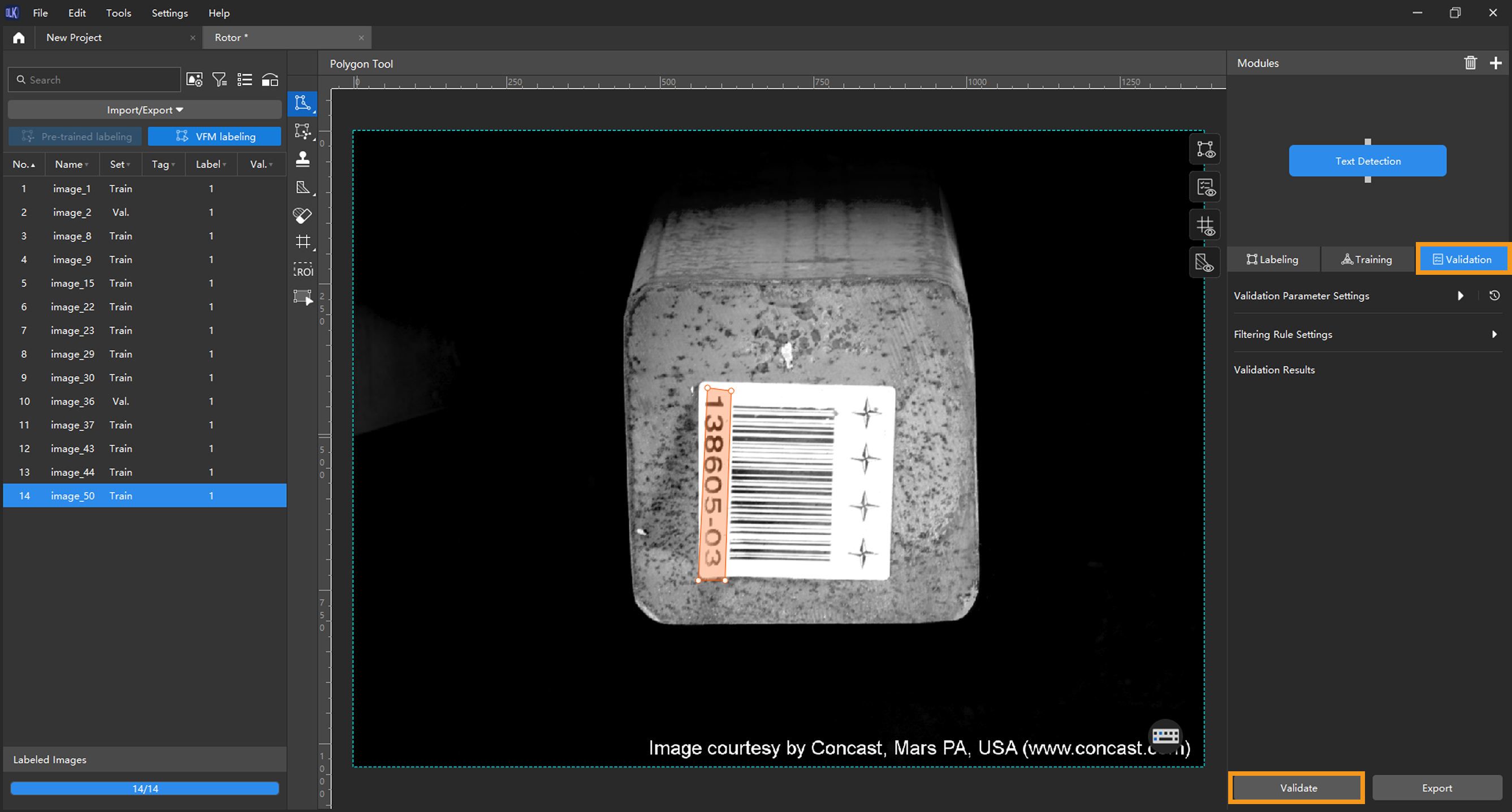Toggle label visibility eye icon
The width and height of the screenshot is (1512, 812).
(x=1204, y=149)
